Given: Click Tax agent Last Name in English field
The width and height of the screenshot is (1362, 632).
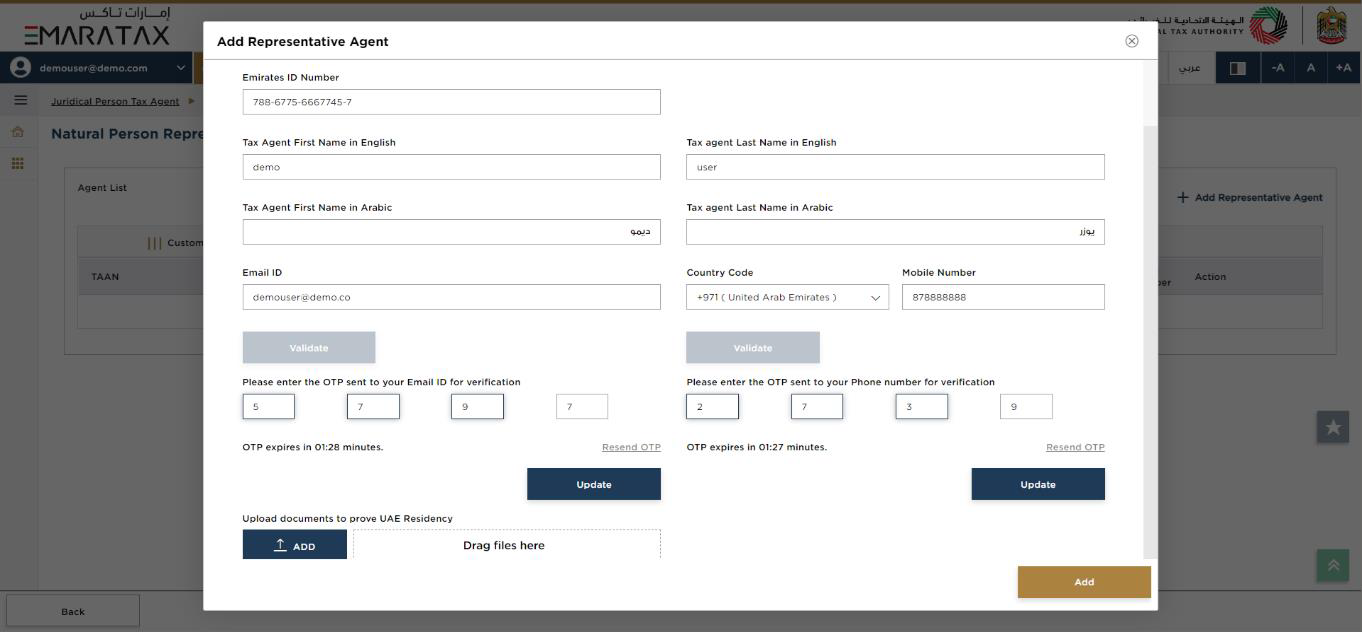Looking at the screenshot, I should pos(895,167).
